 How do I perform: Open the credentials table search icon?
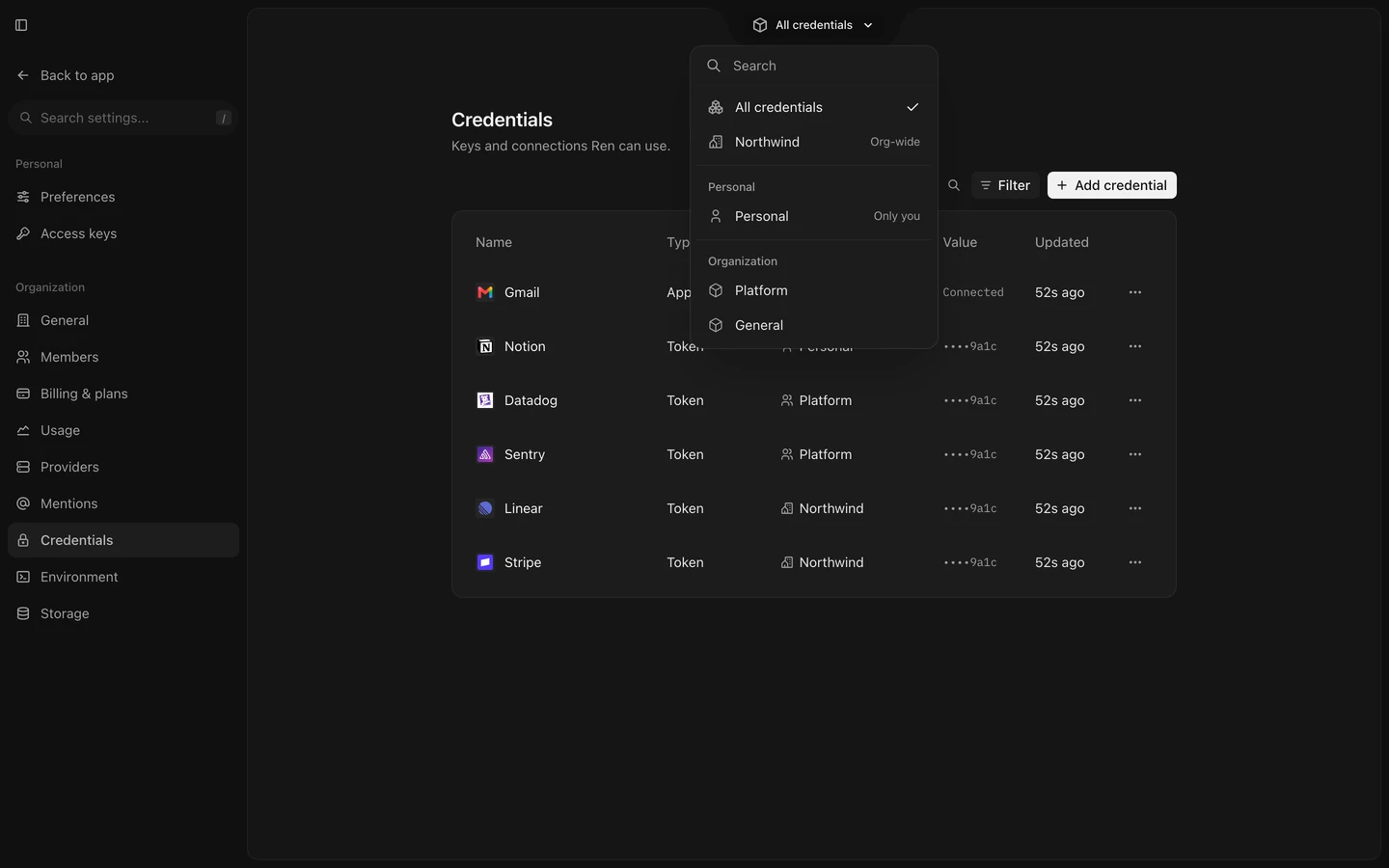point(954,185)
